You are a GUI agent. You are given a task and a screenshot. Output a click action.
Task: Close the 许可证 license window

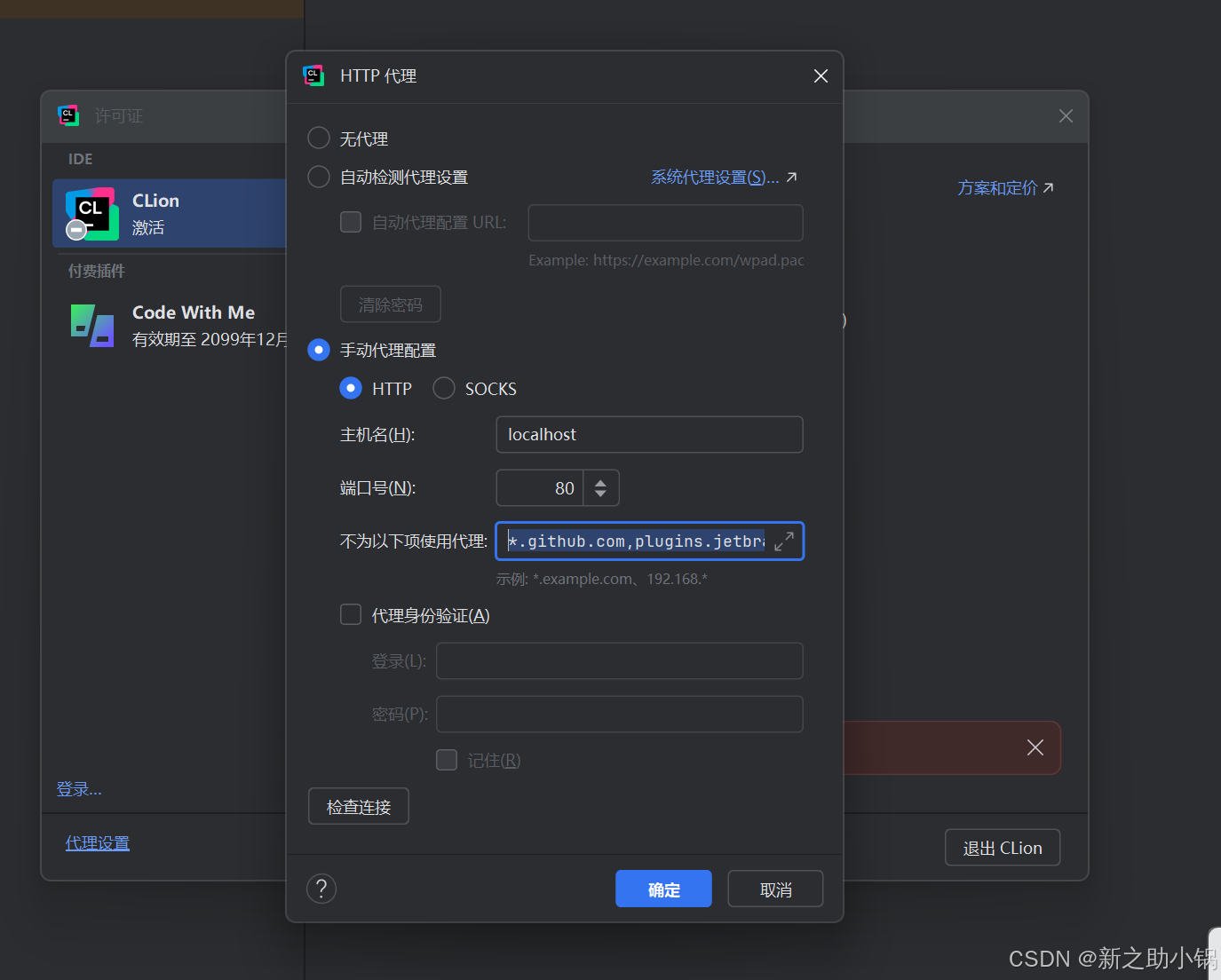pyautogui.click(x=1066, y=116)
